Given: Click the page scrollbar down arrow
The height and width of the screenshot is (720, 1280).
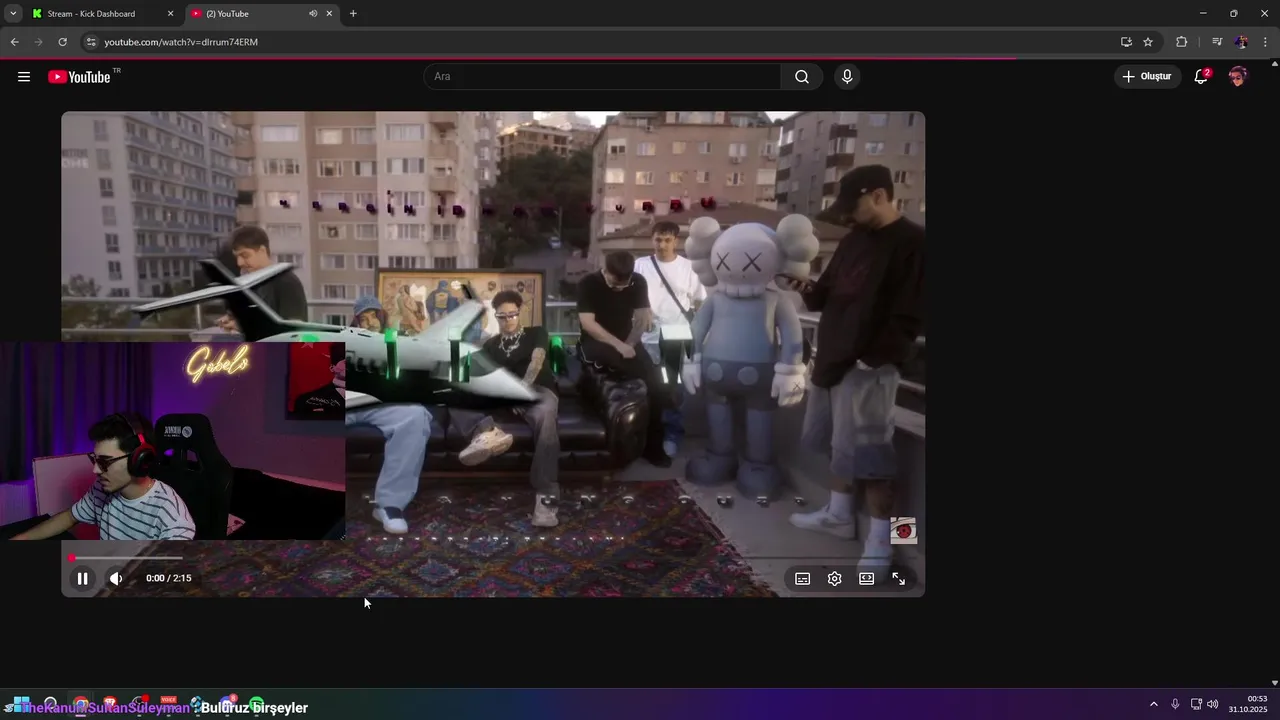Looking at the screenshot, I should [x=1274, y=683].
